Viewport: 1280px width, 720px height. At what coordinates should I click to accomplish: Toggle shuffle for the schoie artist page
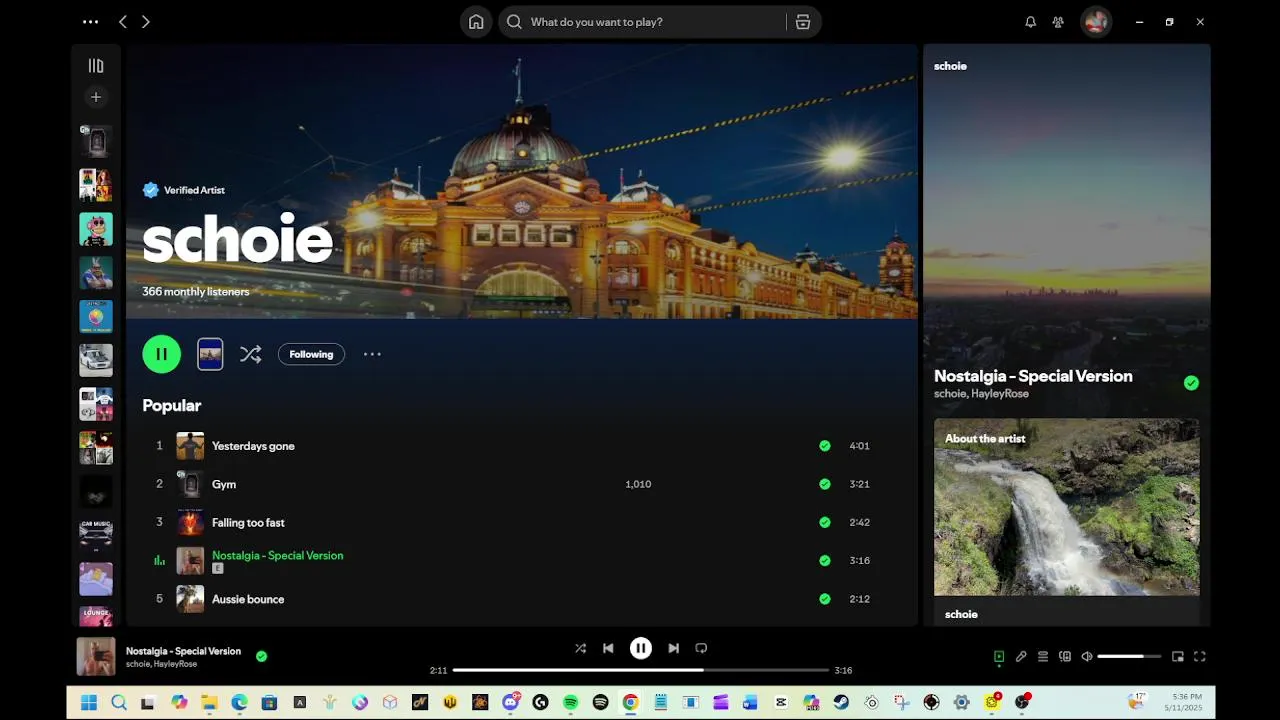[x=250, y=354]
